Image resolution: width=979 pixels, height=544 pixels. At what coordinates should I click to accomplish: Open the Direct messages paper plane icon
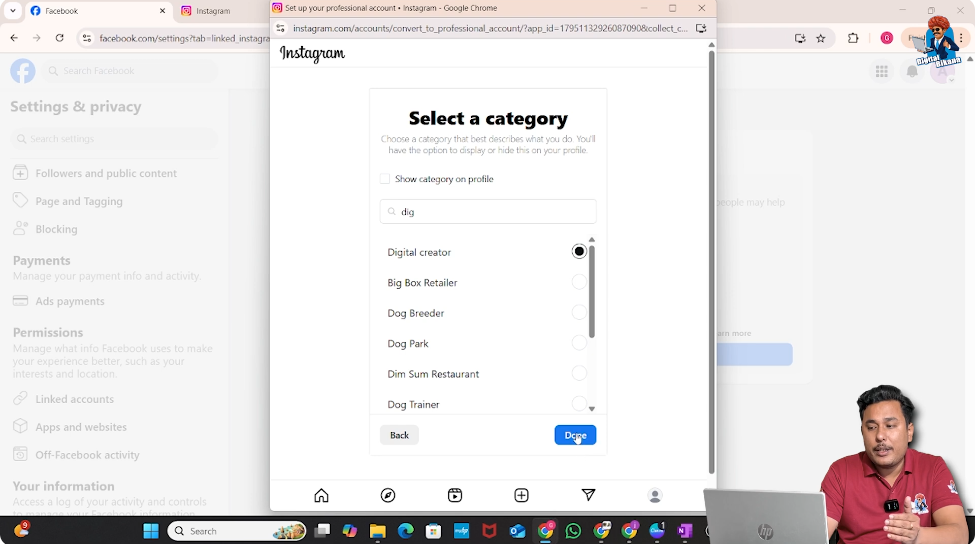(x=588, y=495)
